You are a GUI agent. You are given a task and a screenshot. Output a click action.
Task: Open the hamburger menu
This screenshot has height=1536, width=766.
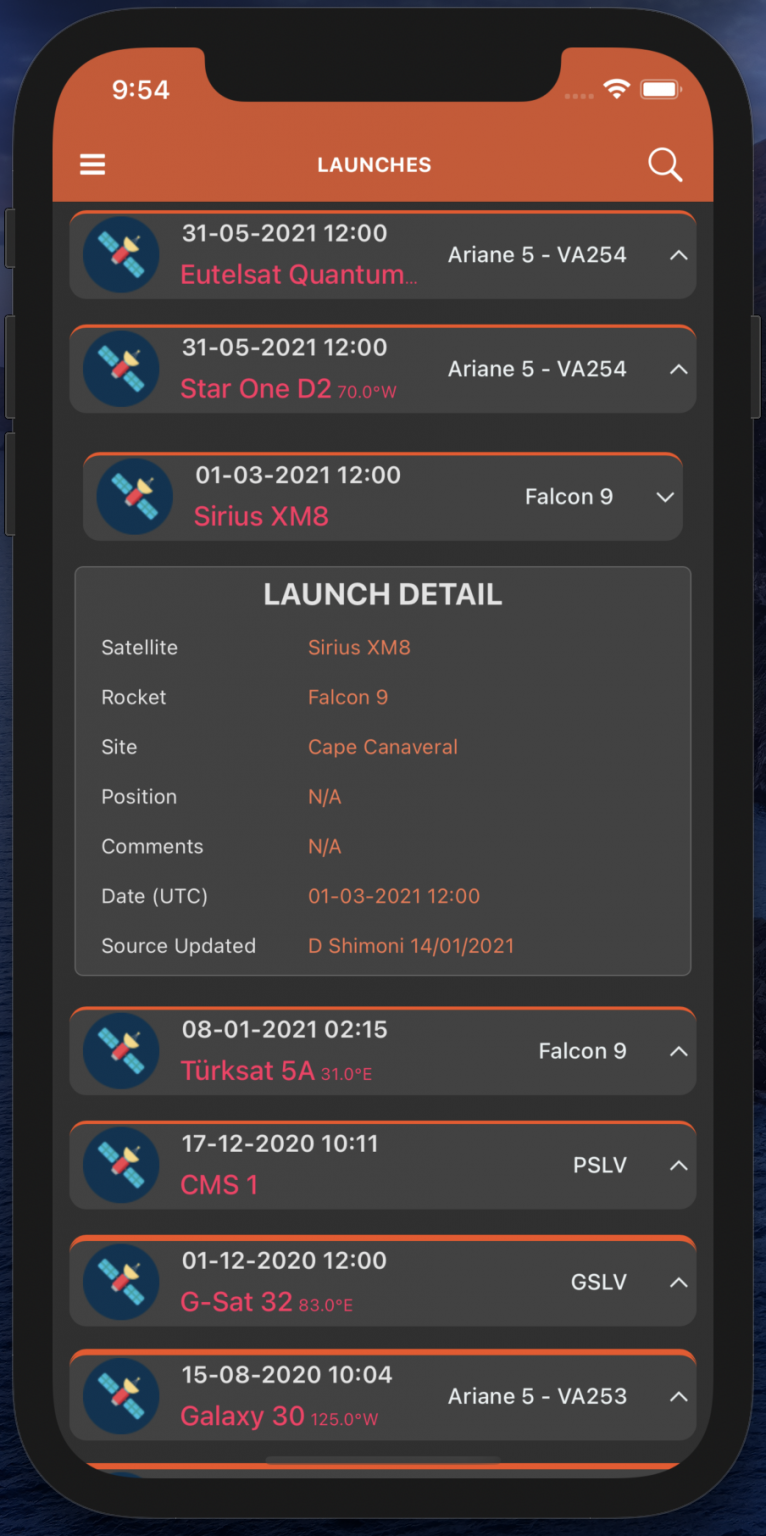pyautogui.click(x=93, y=164)
